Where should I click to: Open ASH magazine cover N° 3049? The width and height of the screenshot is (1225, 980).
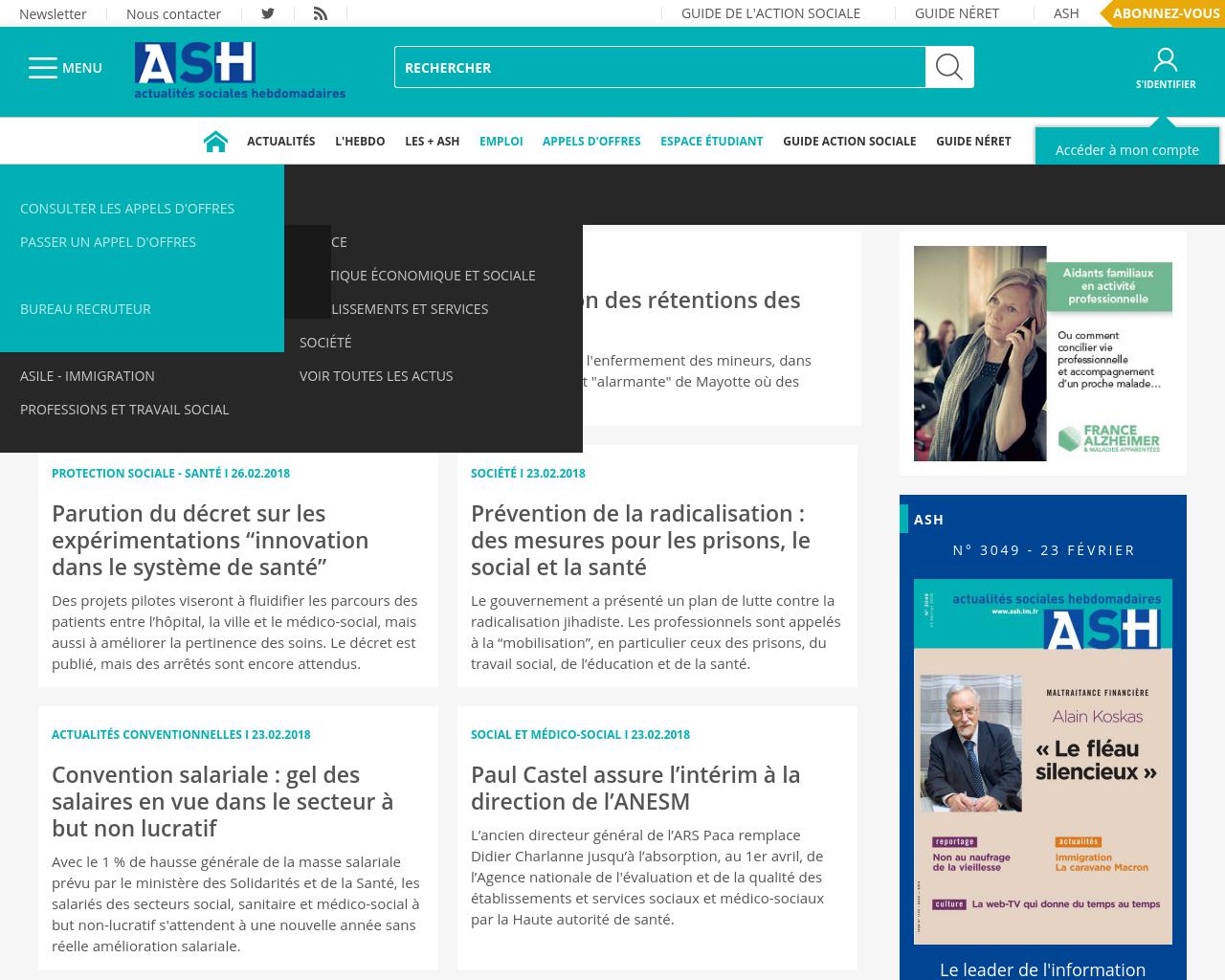pos(1042,761)
